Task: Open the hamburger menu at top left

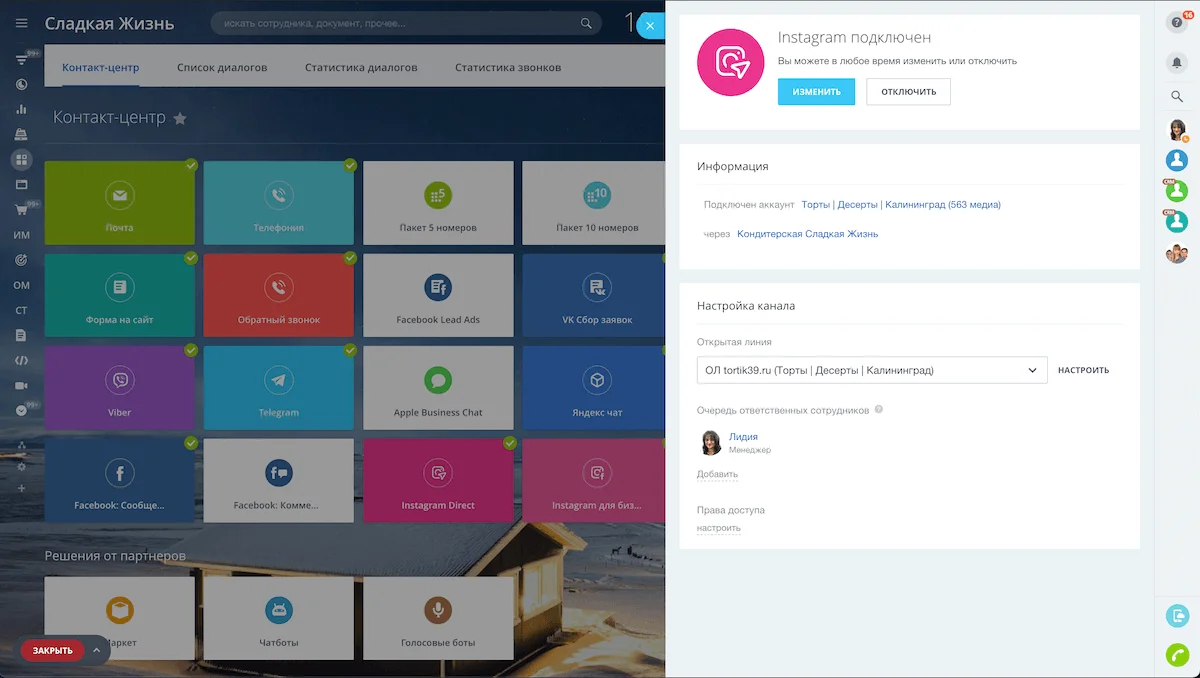Action: (x=21, y=23)
